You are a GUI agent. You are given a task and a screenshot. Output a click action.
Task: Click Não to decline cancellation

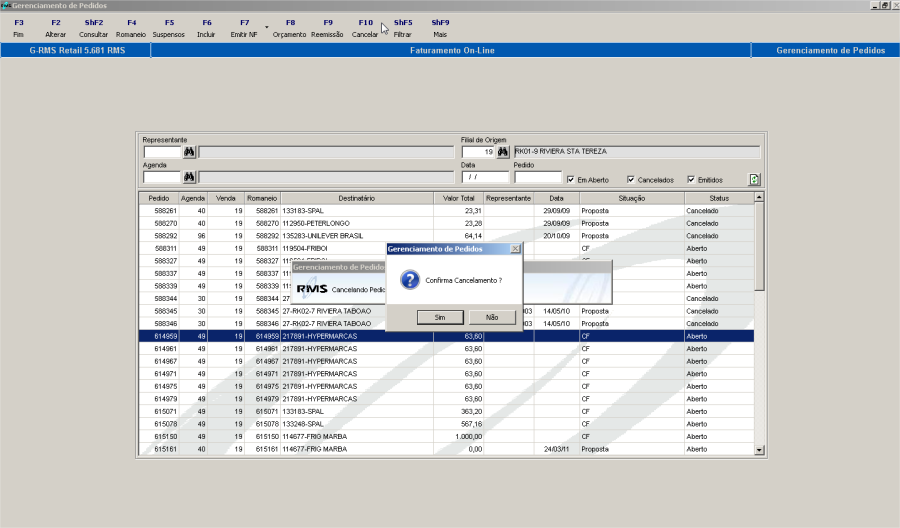point(492,317)
